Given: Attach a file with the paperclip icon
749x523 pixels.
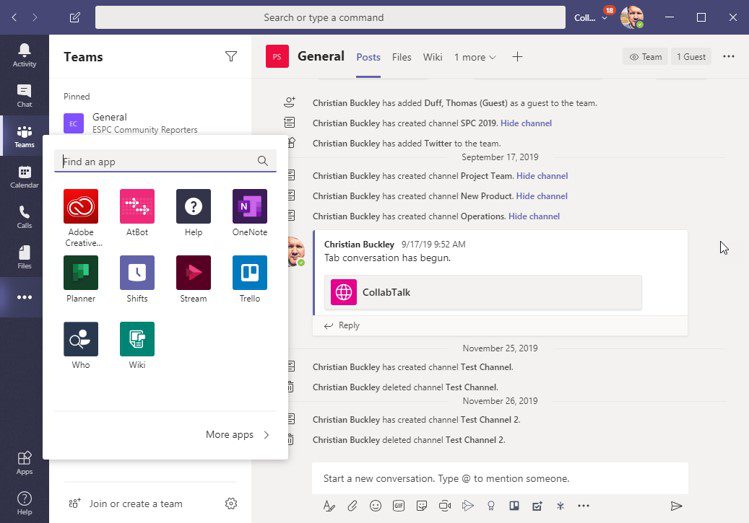Looking at the screenshot, I should point(352,506).
